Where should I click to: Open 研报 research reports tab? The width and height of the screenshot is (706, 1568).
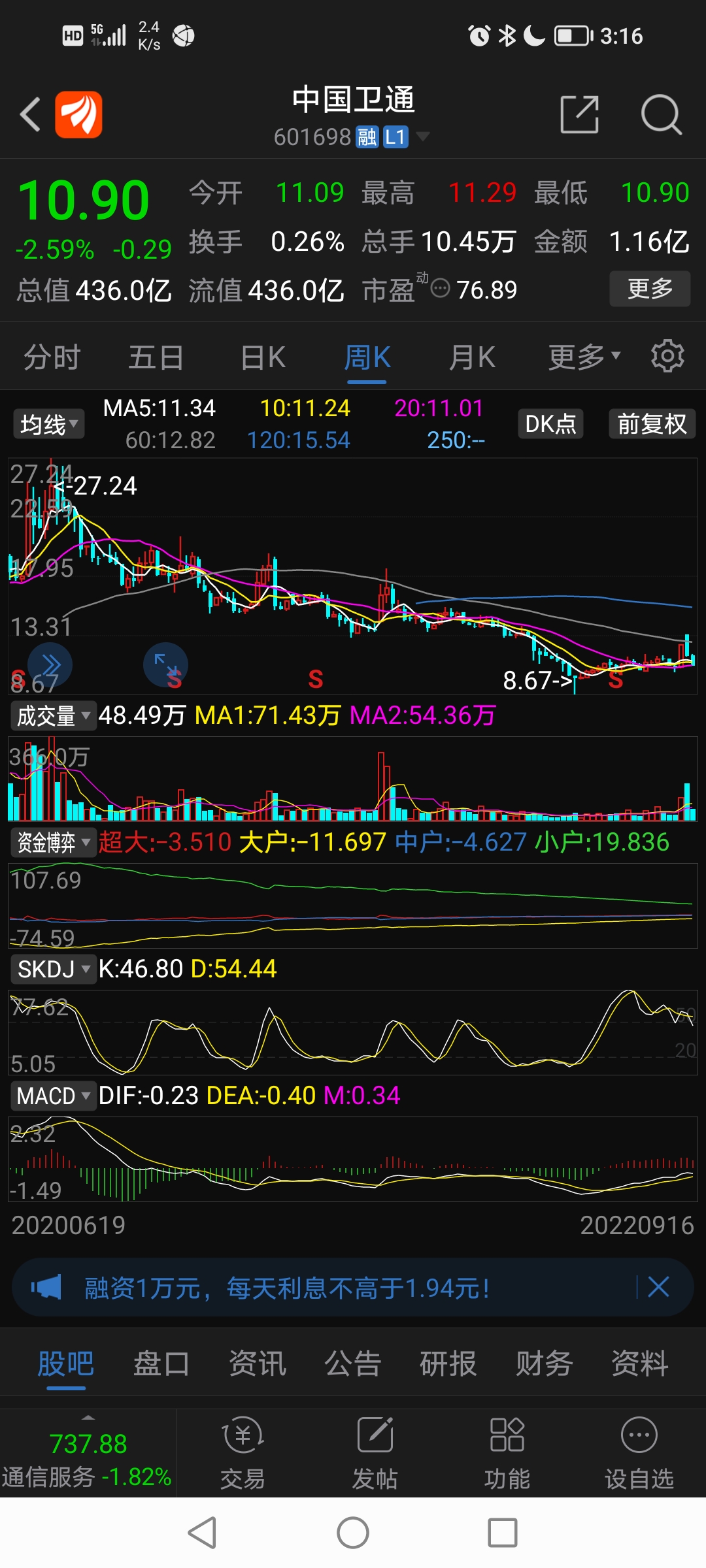(448, 1364)
